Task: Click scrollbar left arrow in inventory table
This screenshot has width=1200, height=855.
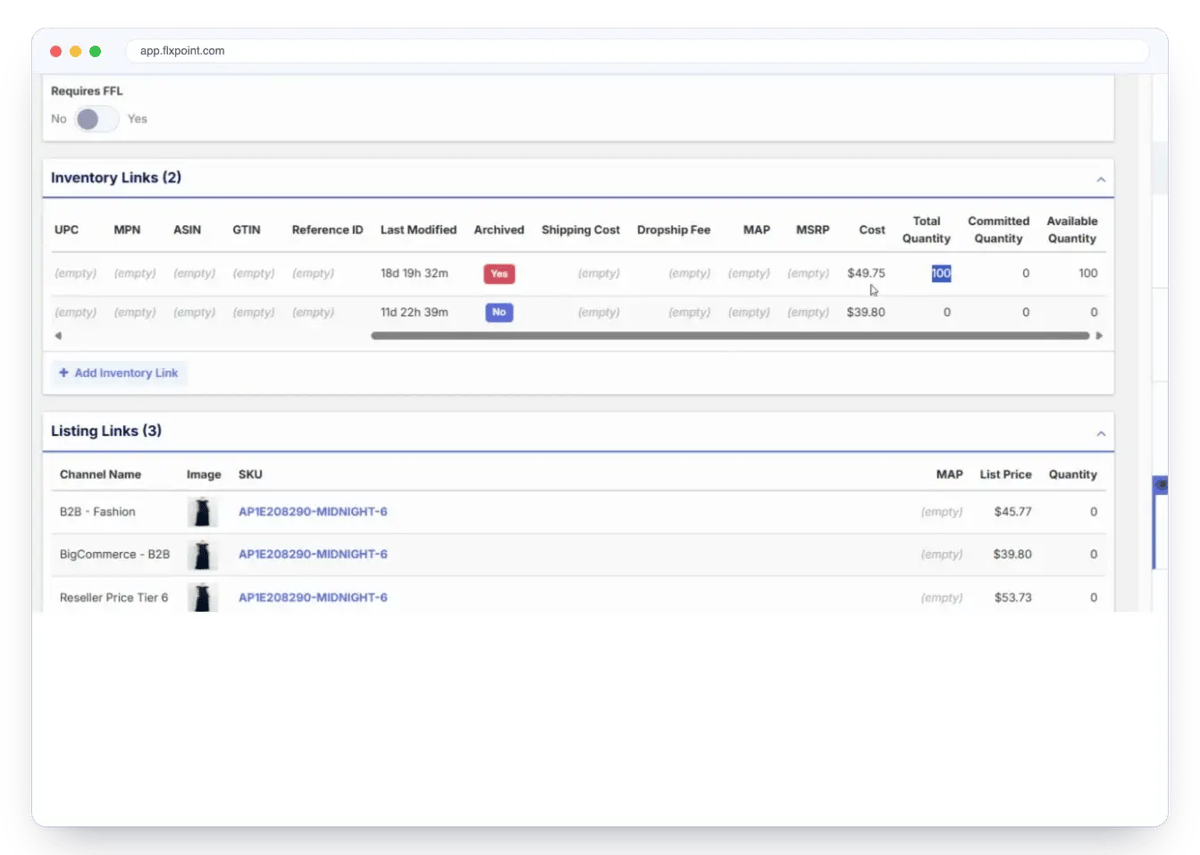Action: point(58,336)
